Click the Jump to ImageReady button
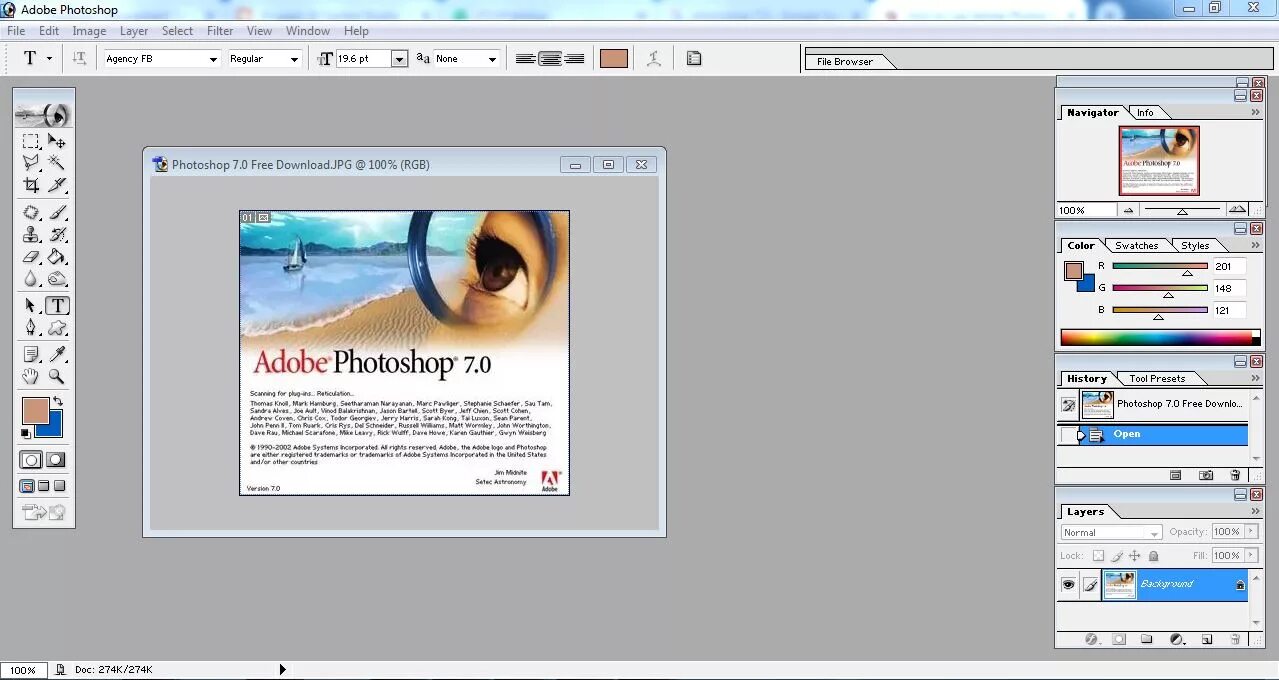This screenshot has height=680, width=1279. (44, 513)
